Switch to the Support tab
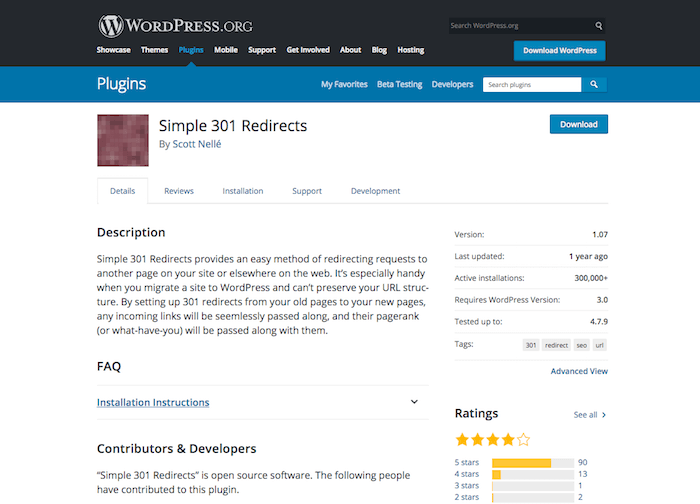Image resolution: width=700 pixels, height=504 pixels. click(307, 191)
